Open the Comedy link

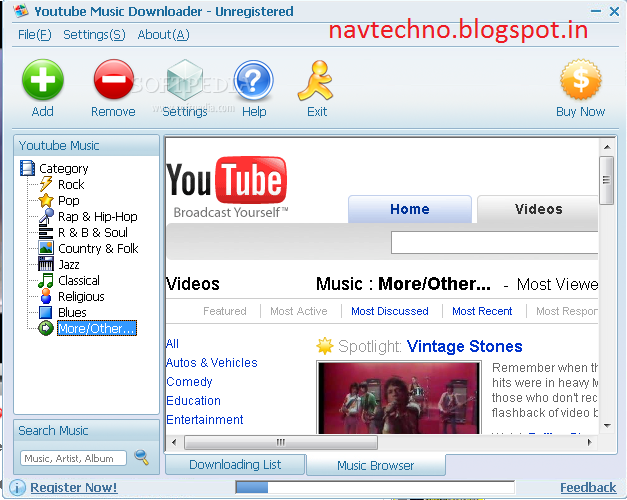[189, 382]
